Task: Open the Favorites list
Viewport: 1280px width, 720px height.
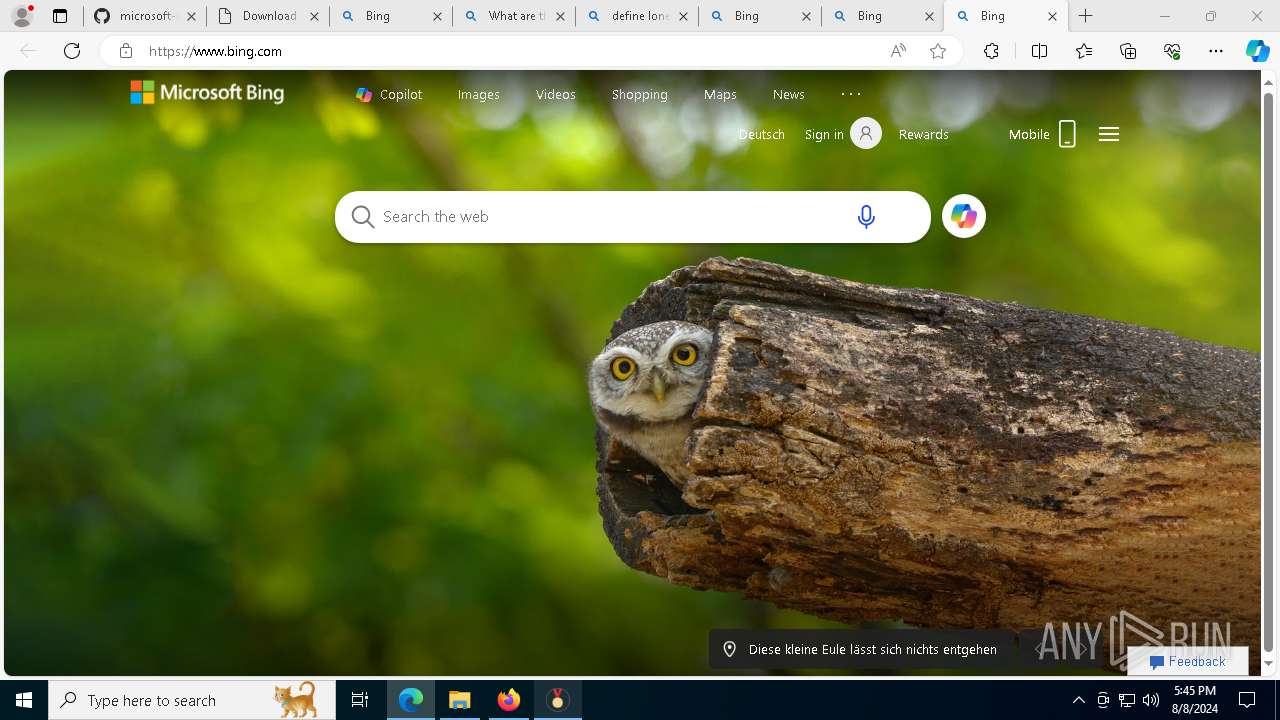Action: pyautogui.click(x=1084, y=51)
